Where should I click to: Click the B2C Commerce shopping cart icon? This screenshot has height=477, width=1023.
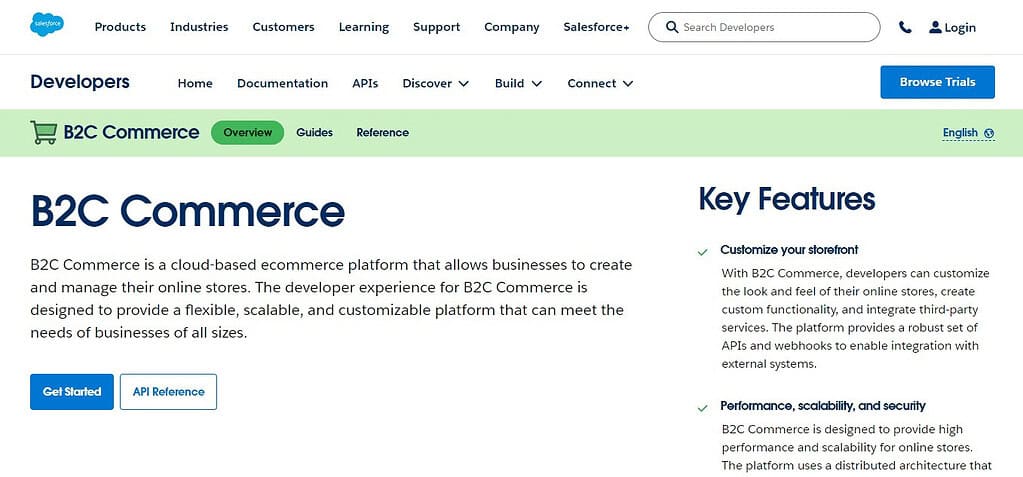43,132
